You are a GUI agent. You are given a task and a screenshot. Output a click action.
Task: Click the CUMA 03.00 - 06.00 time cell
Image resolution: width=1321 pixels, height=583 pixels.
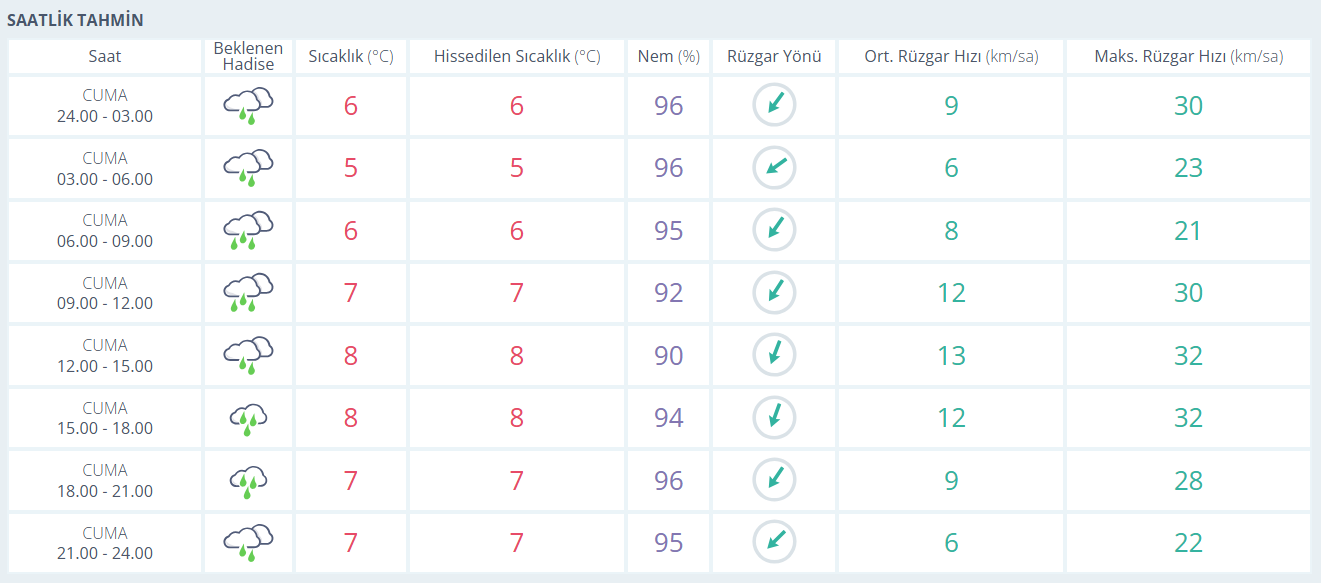pos(105,168)
